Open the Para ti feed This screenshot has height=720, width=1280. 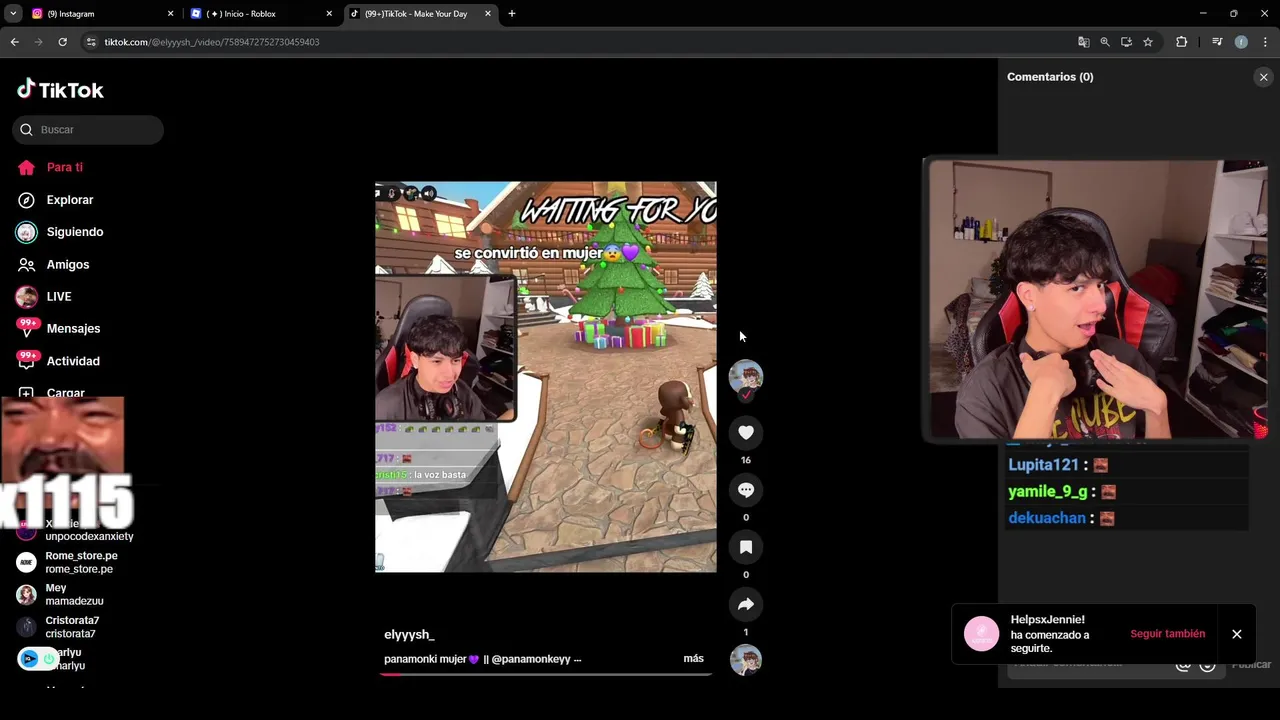tap(64, 167)
